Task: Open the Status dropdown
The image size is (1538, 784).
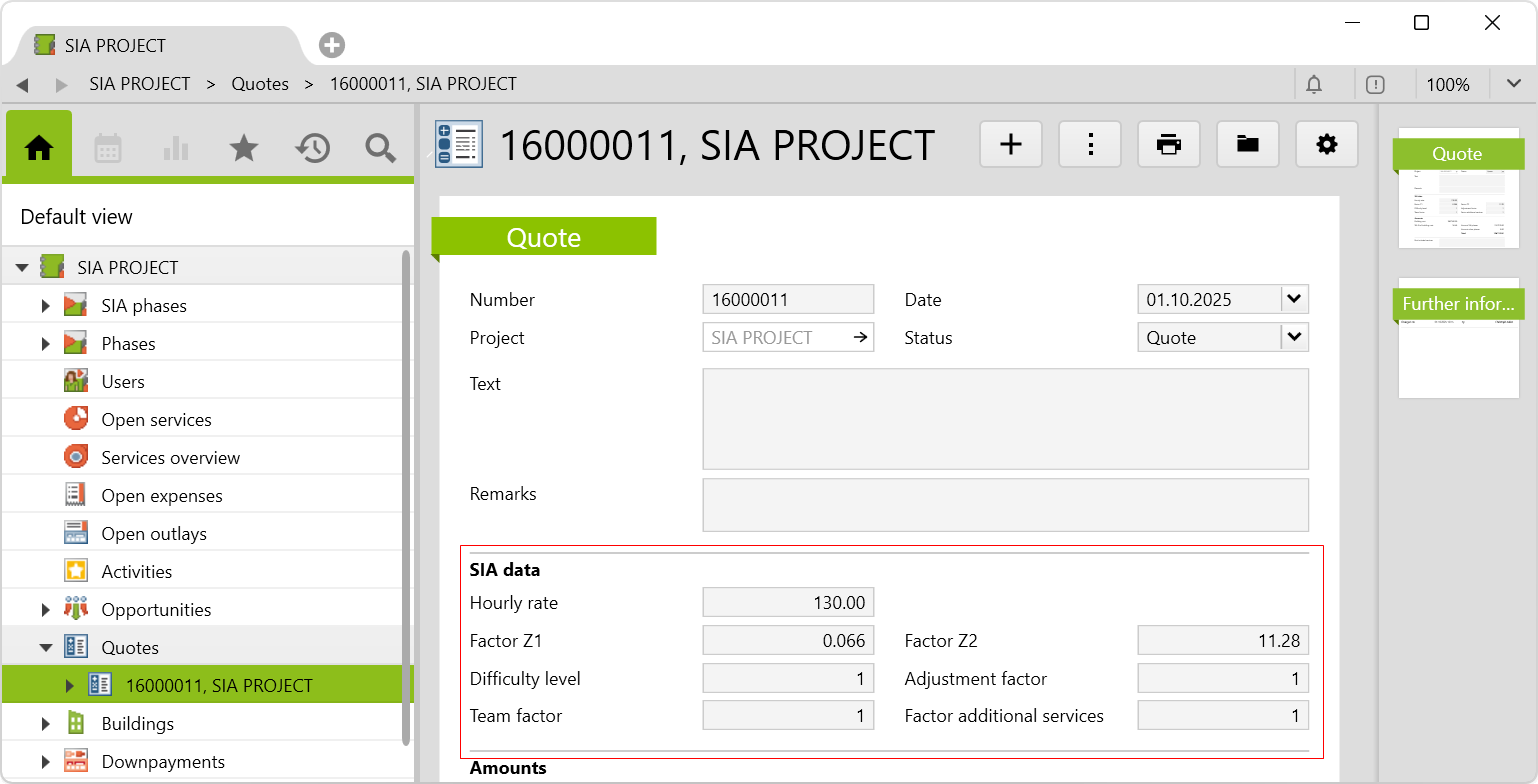Action: (x=1294, y=337)
